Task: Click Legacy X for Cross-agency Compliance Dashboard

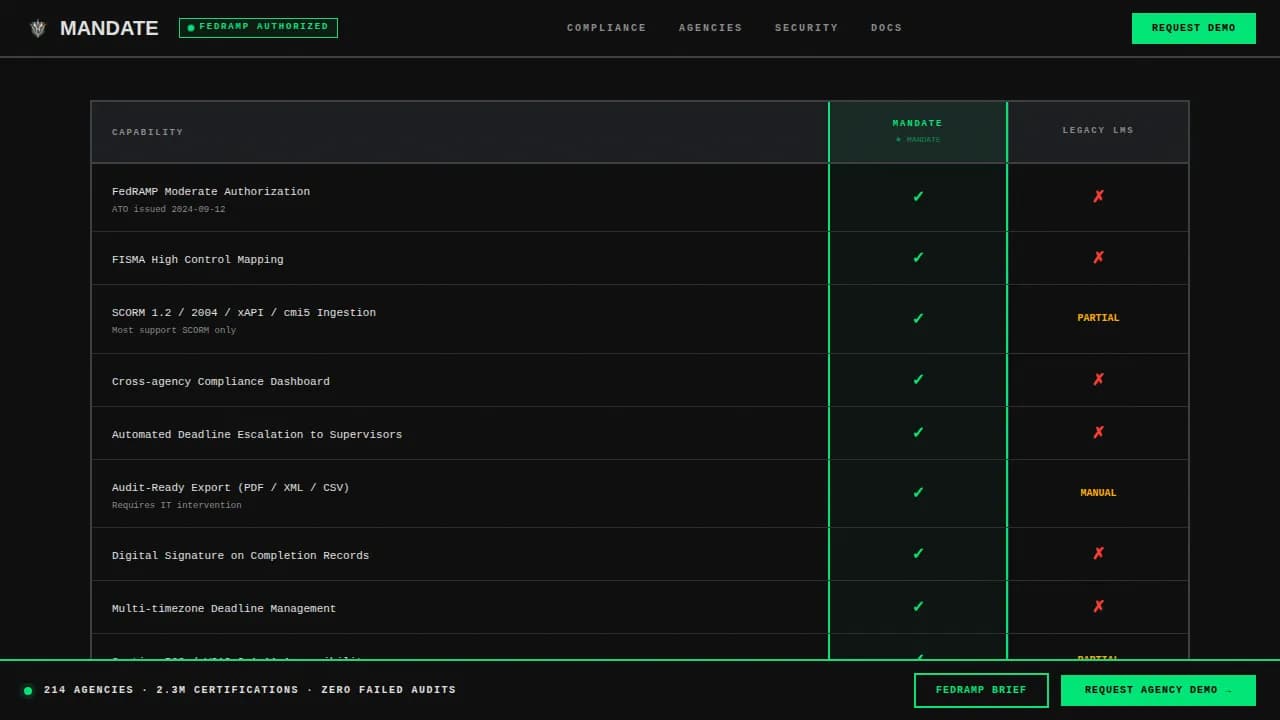Action: (1098, 380)
